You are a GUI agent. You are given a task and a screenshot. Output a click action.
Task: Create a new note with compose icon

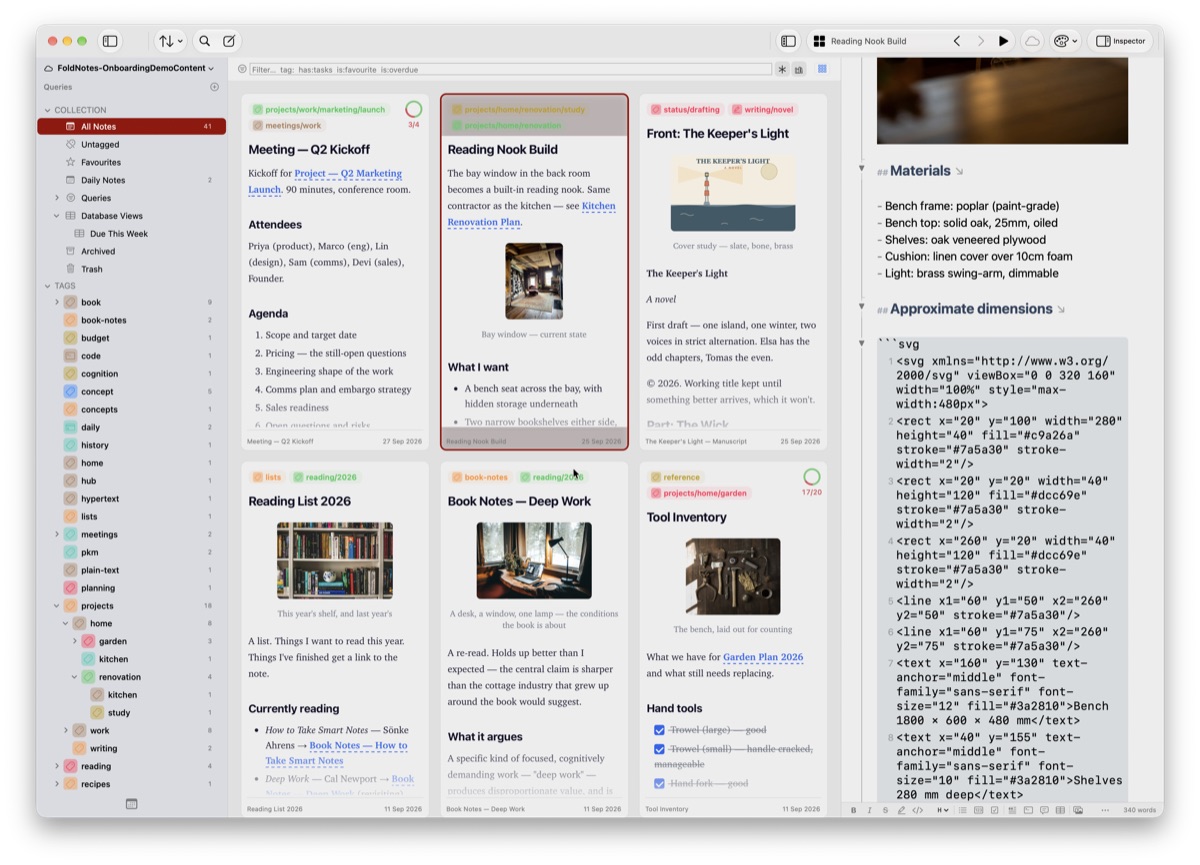point(229,41)
